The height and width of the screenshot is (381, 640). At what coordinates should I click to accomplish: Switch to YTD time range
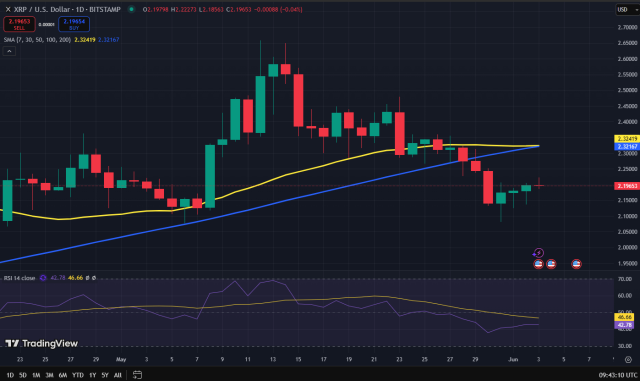click(x=78, y=375)
